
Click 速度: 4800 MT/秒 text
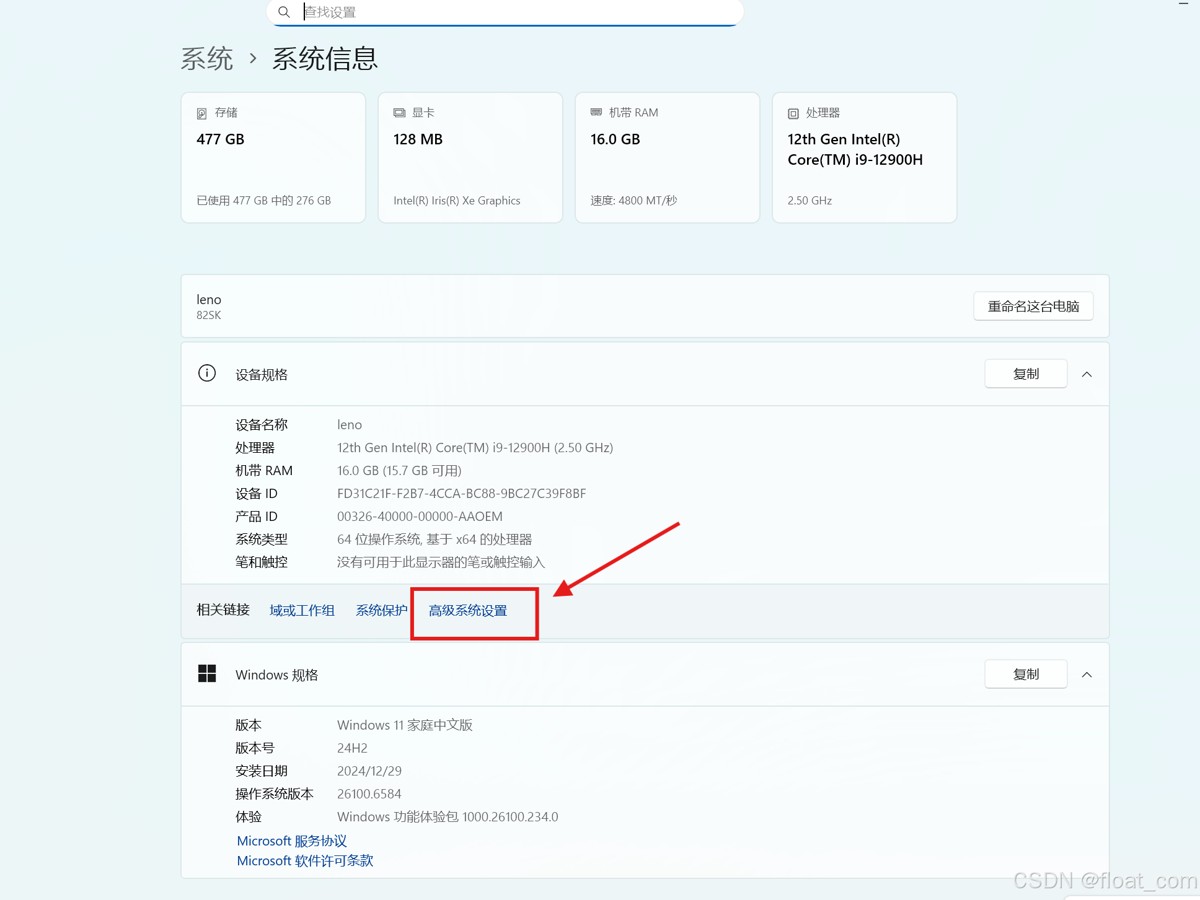coord(634,201)
